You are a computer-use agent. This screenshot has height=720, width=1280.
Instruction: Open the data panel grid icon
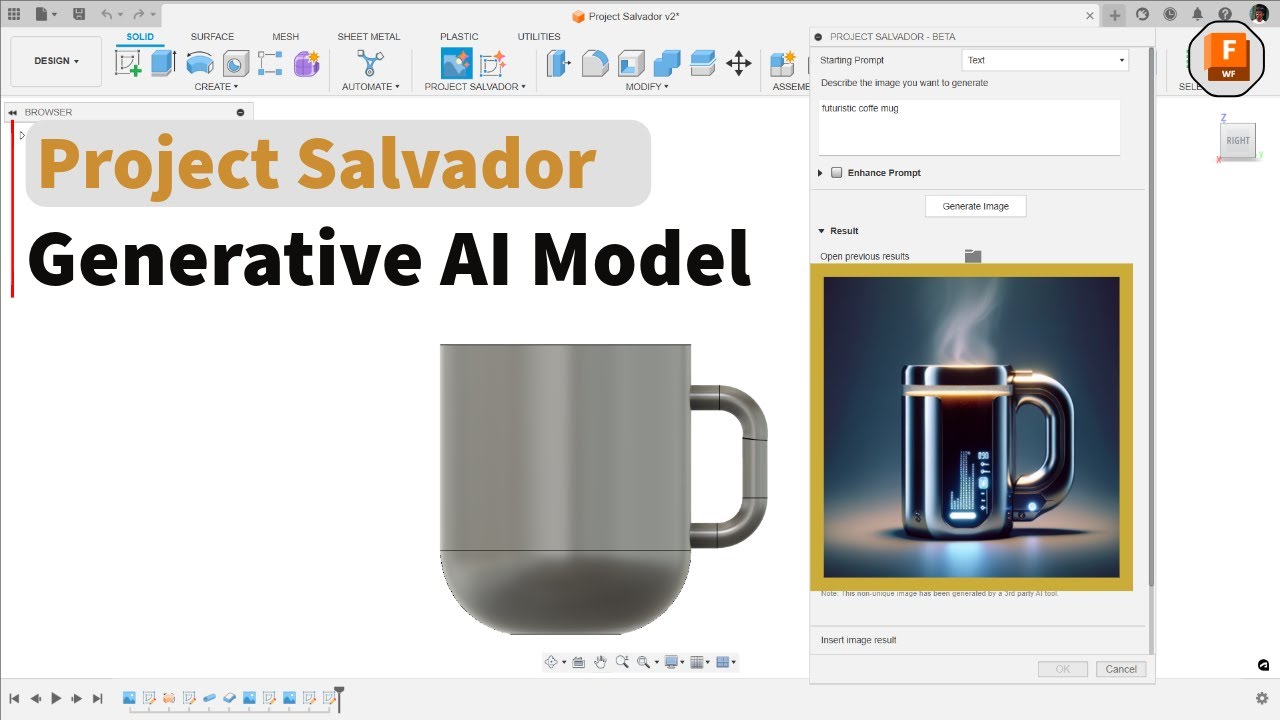coord(14,14)
